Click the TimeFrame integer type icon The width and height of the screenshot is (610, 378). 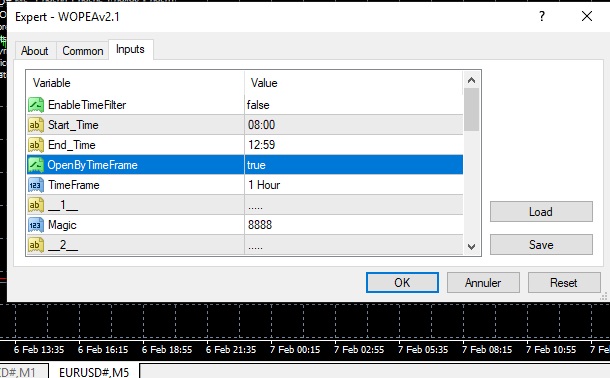(36, 185)
